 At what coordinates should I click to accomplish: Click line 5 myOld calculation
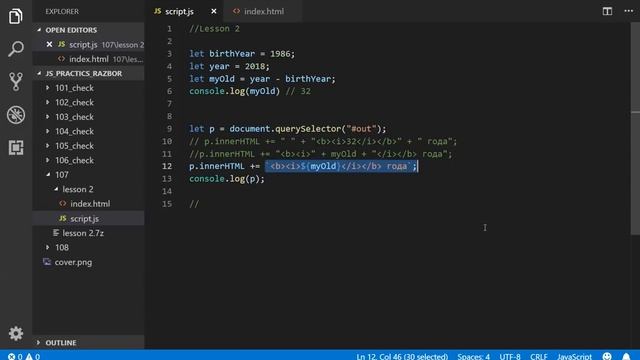coord(262,79)
